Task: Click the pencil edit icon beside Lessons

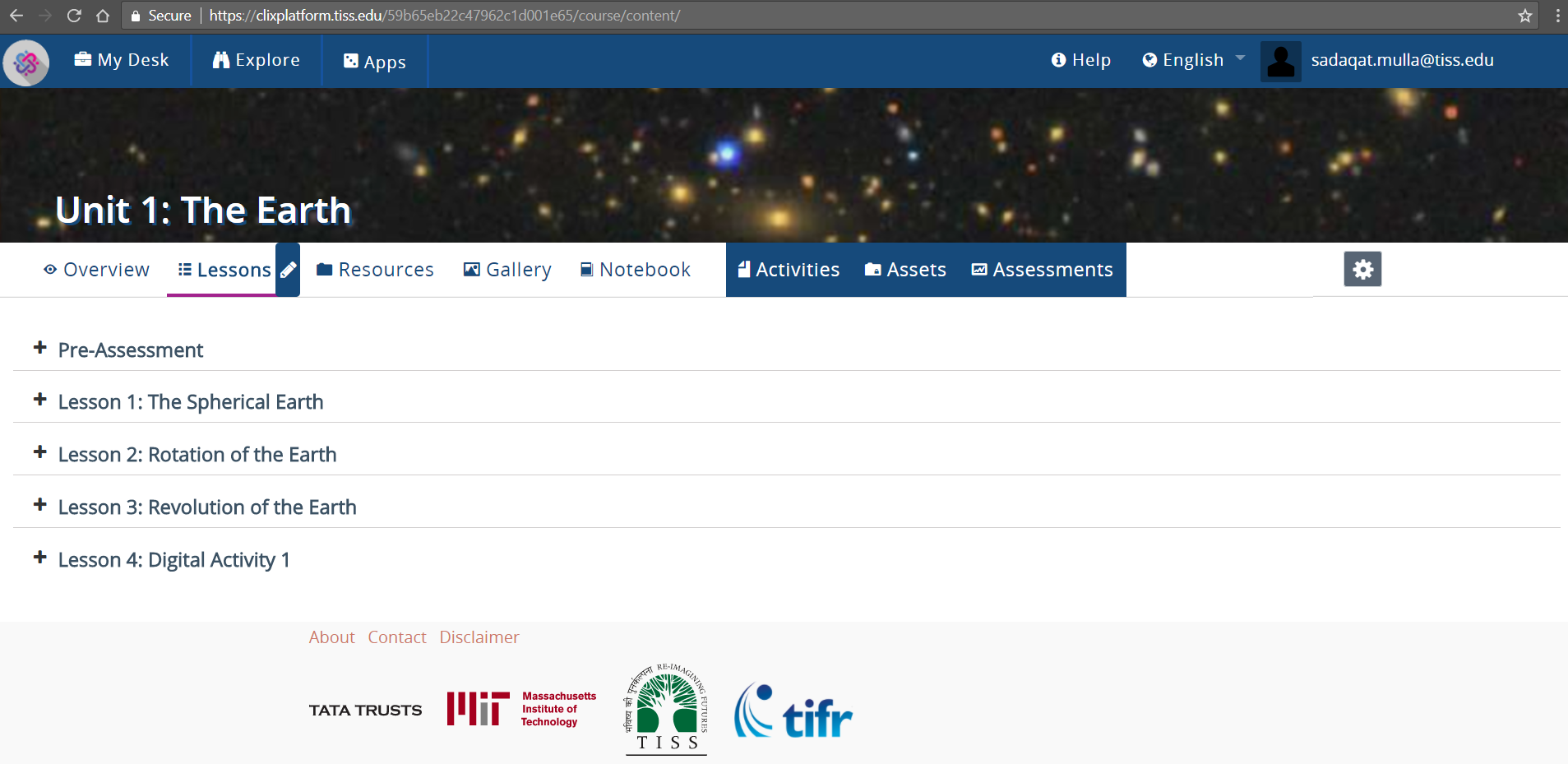Action: 288,270
